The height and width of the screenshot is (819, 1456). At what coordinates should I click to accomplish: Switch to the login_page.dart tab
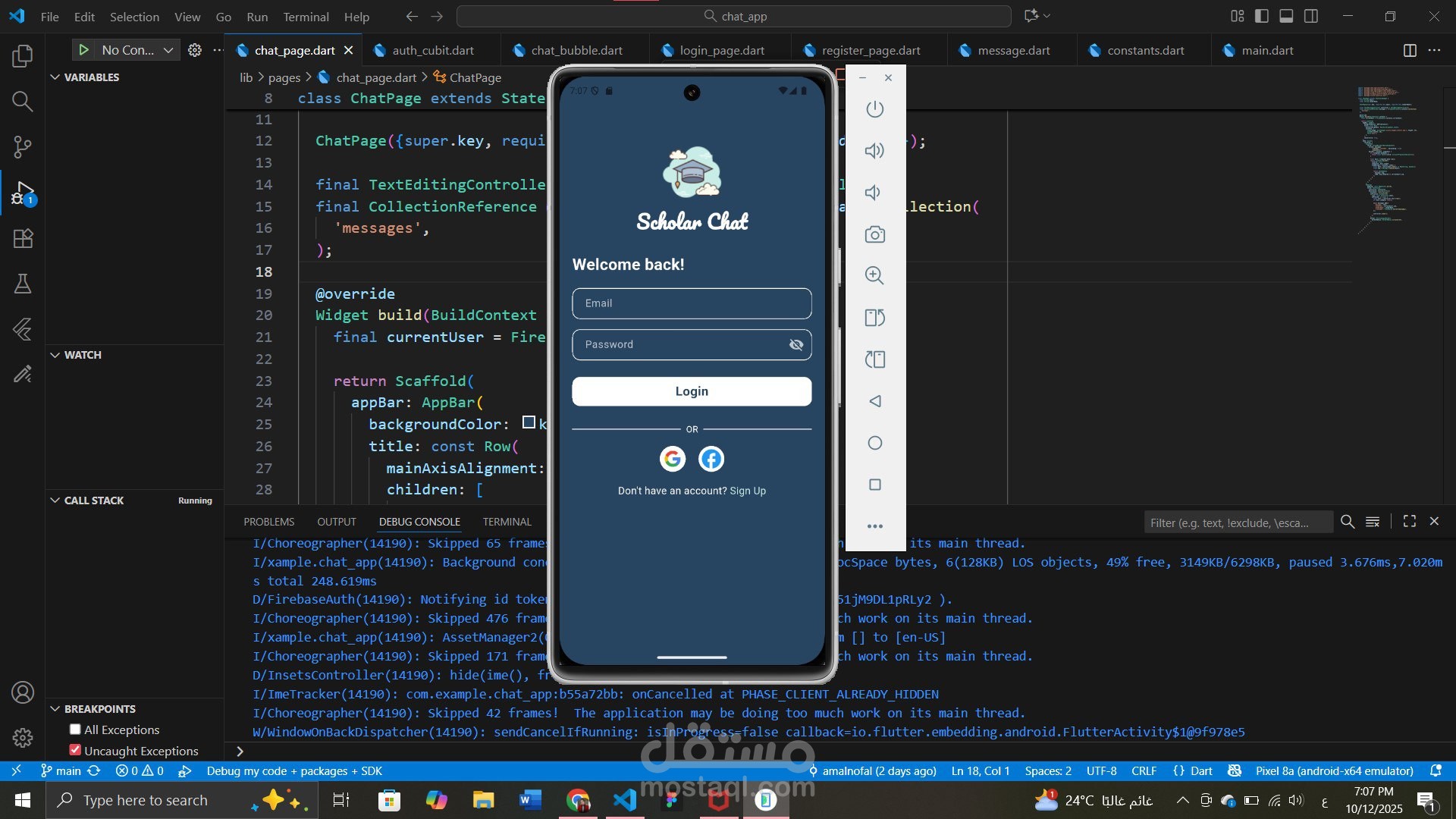coord(721,51)
